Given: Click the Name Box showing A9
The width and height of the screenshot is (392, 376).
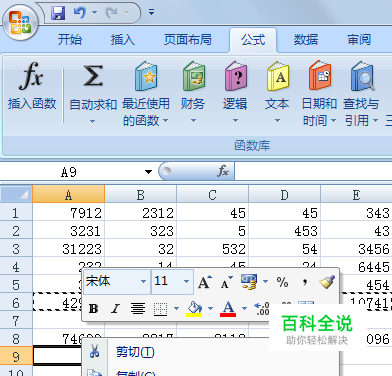Looking at the screenshot, I should click(x=69, y=172).
